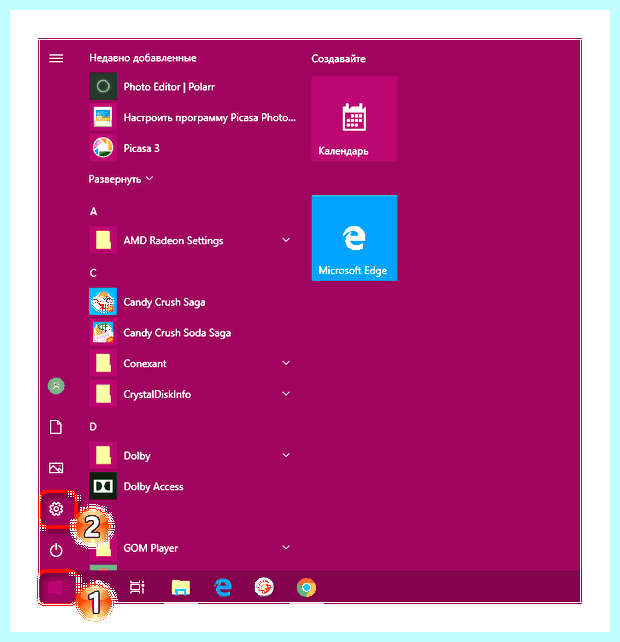Open the Microsoft Edge tile
620x642 pixels.
(354, 238)
